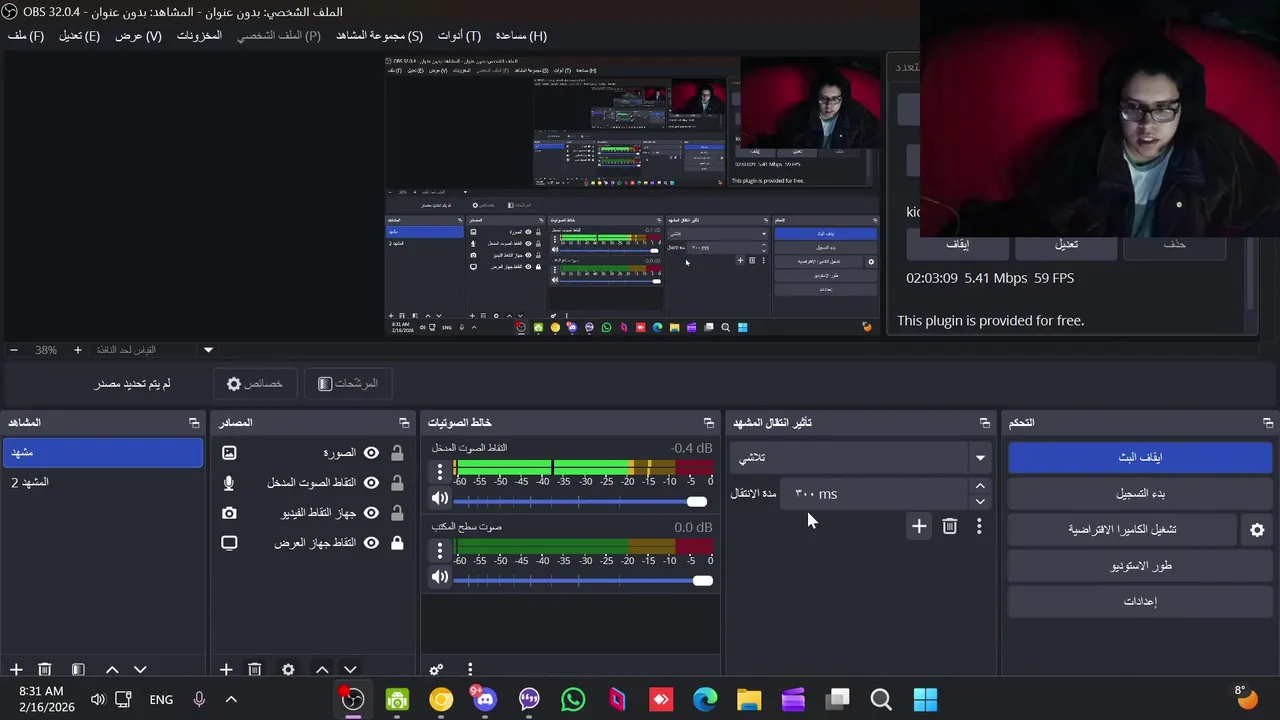This screenshot has width=1280, height=720.
Task: Hide video capture device source eye toggle
Action: 371,513
